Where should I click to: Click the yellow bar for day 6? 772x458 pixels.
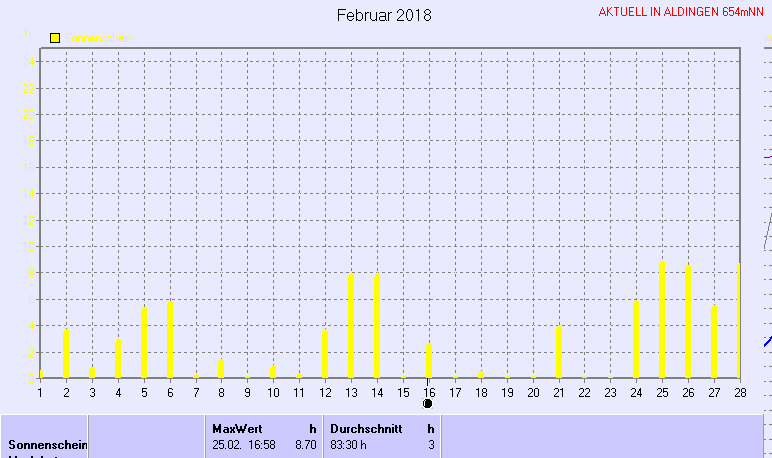coord(170,339)
